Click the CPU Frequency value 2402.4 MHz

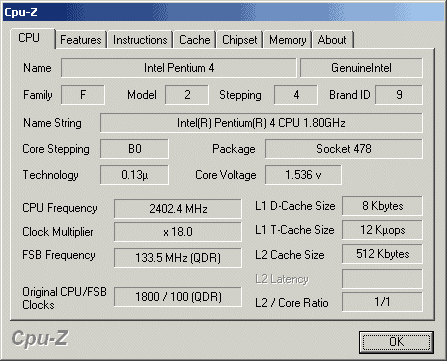(178, 209)
